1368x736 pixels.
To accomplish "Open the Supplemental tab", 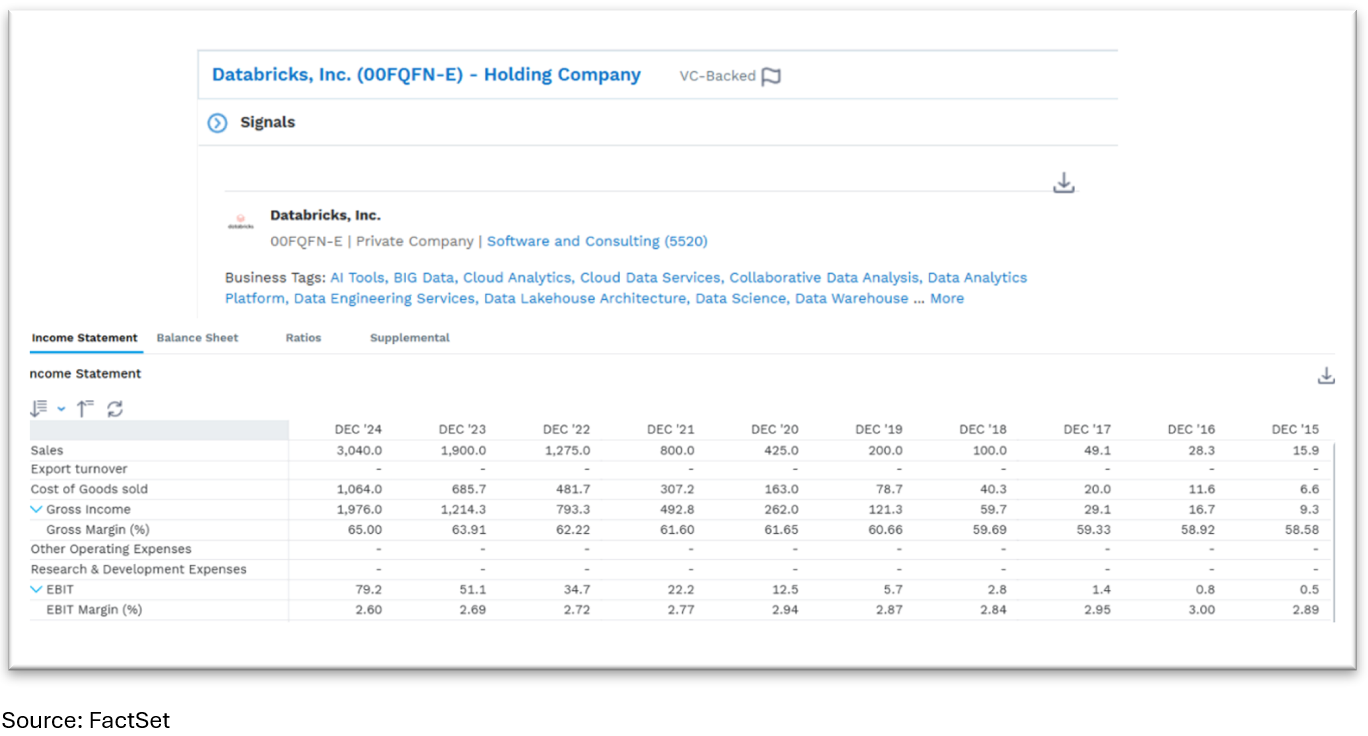I will tap(410, 338).
